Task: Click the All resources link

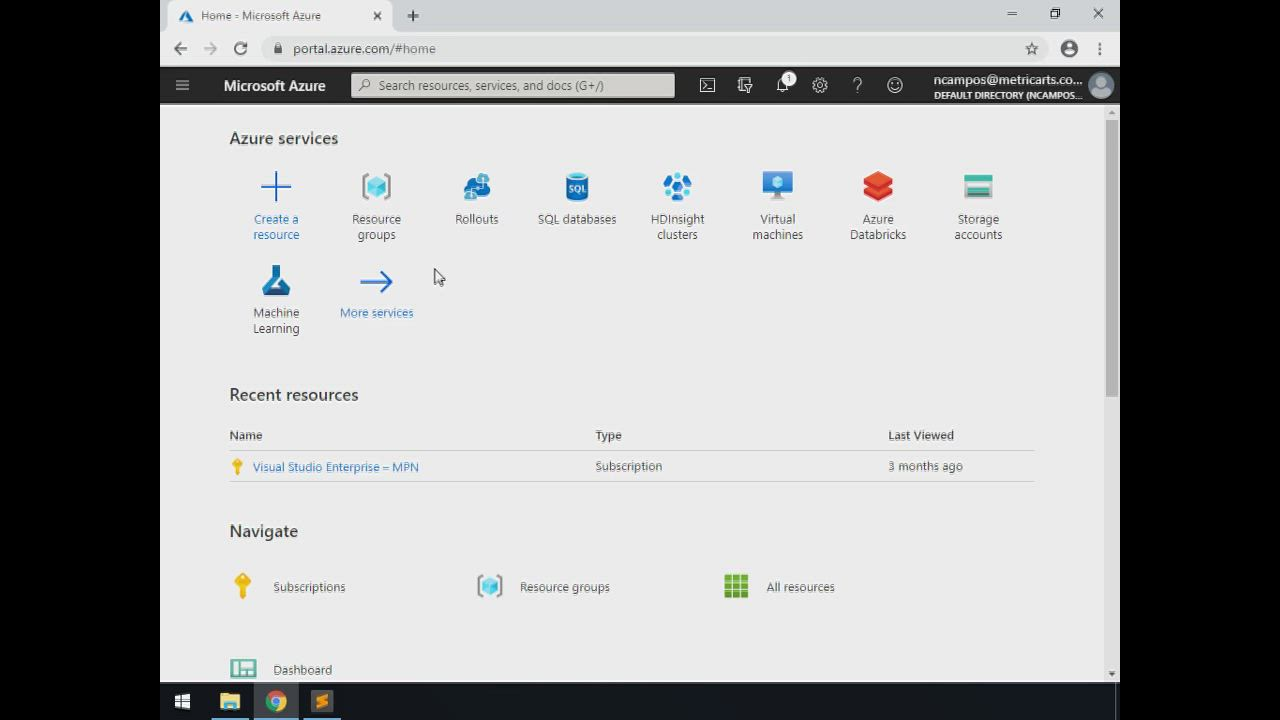Action: (x=800, y=587)
